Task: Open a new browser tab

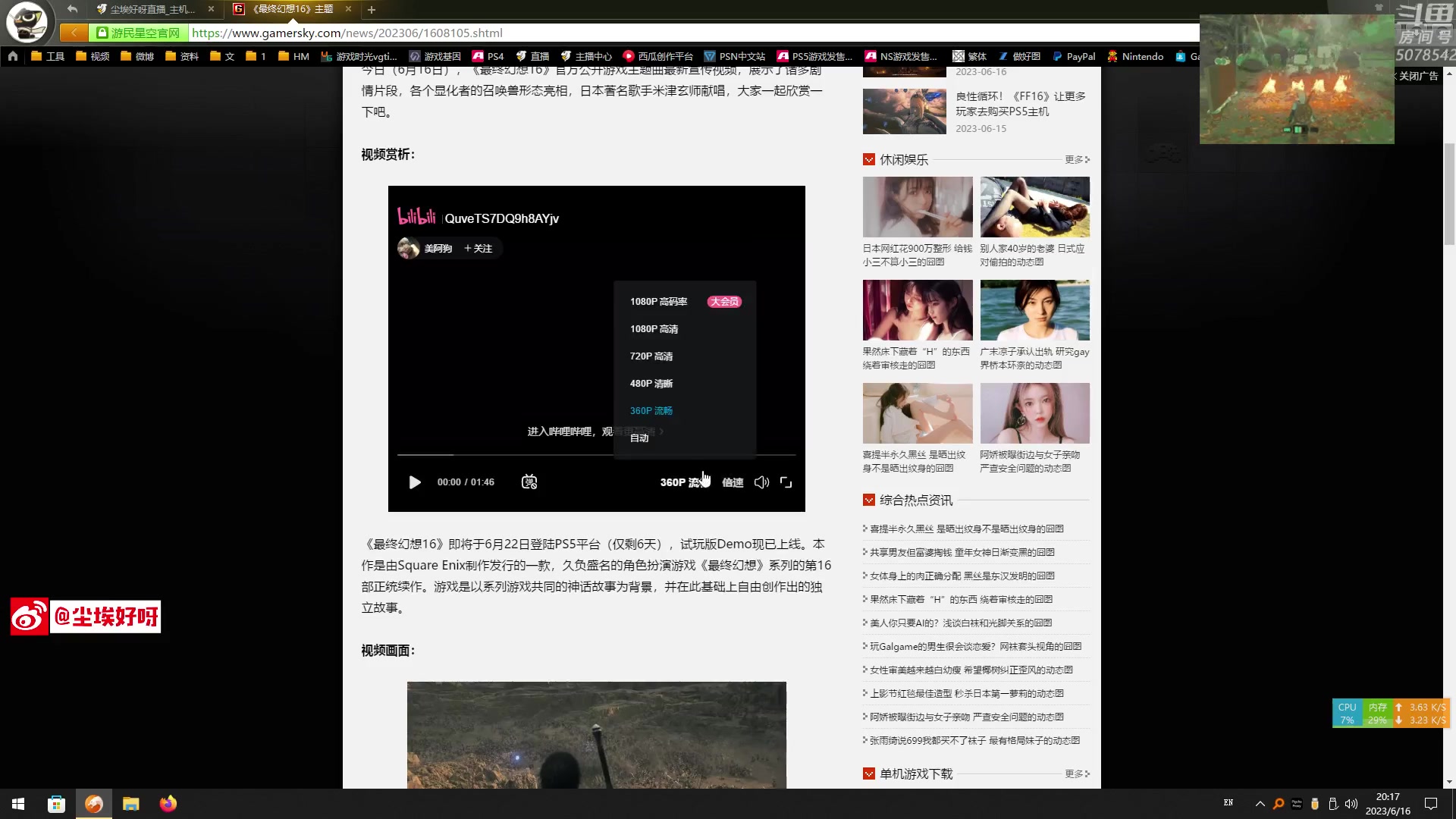Action: point(372,10)
